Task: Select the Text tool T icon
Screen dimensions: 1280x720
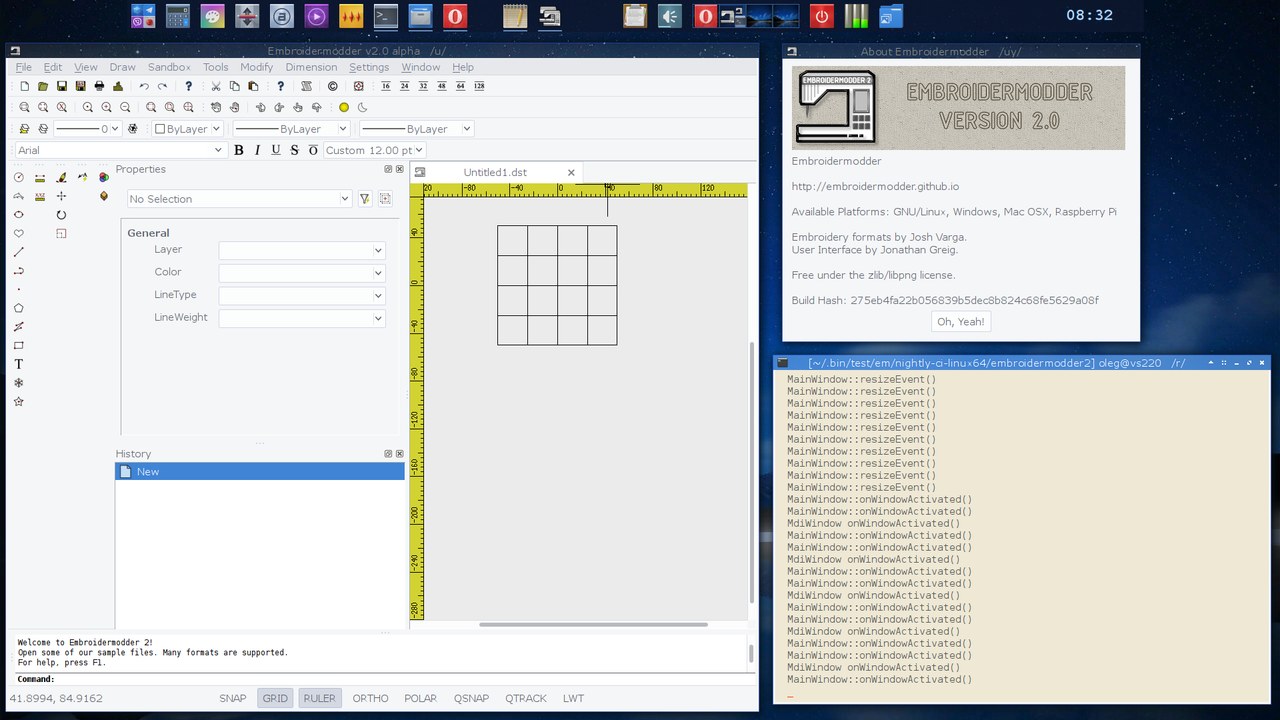Action: point(18,364)
